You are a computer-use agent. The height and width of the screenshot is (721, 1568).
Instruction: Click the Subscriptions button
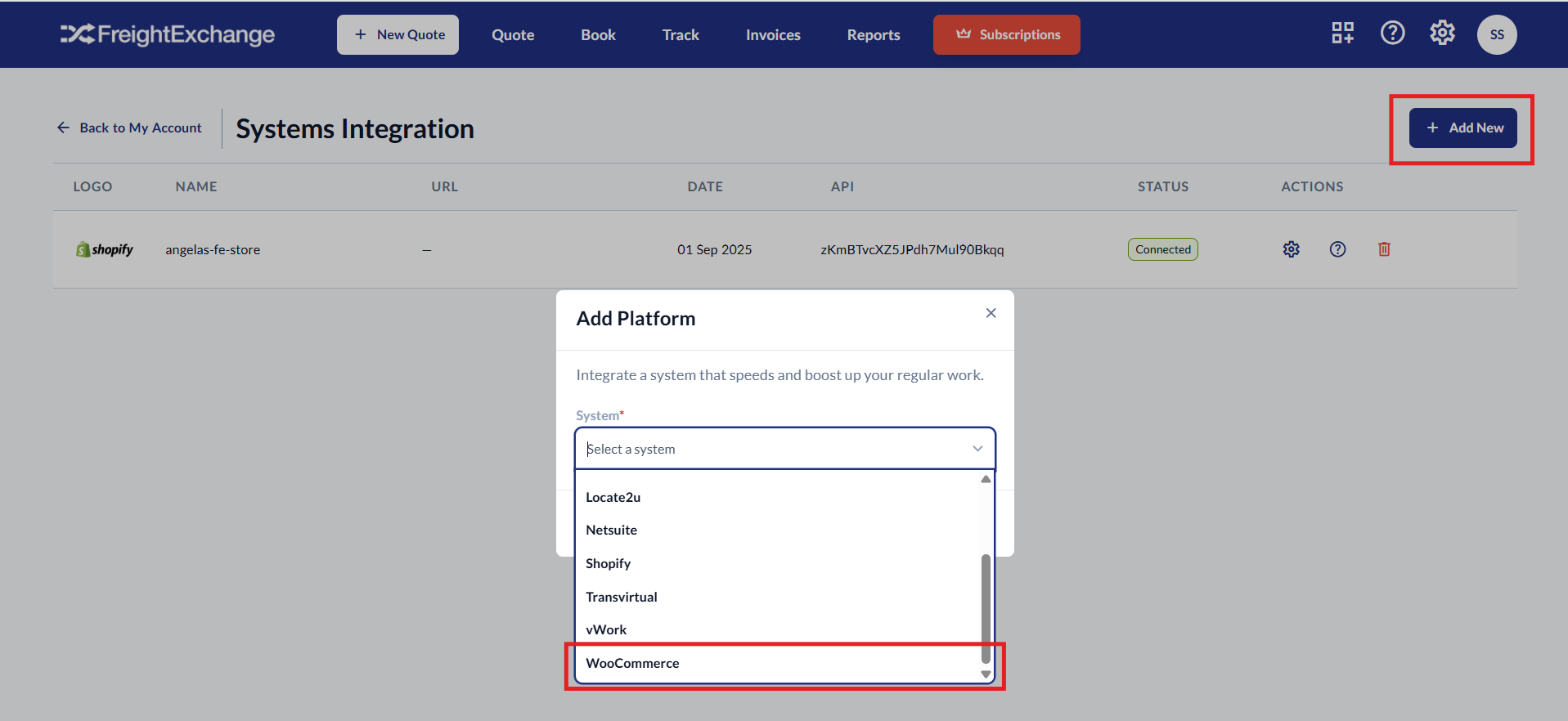point(1007,34)
